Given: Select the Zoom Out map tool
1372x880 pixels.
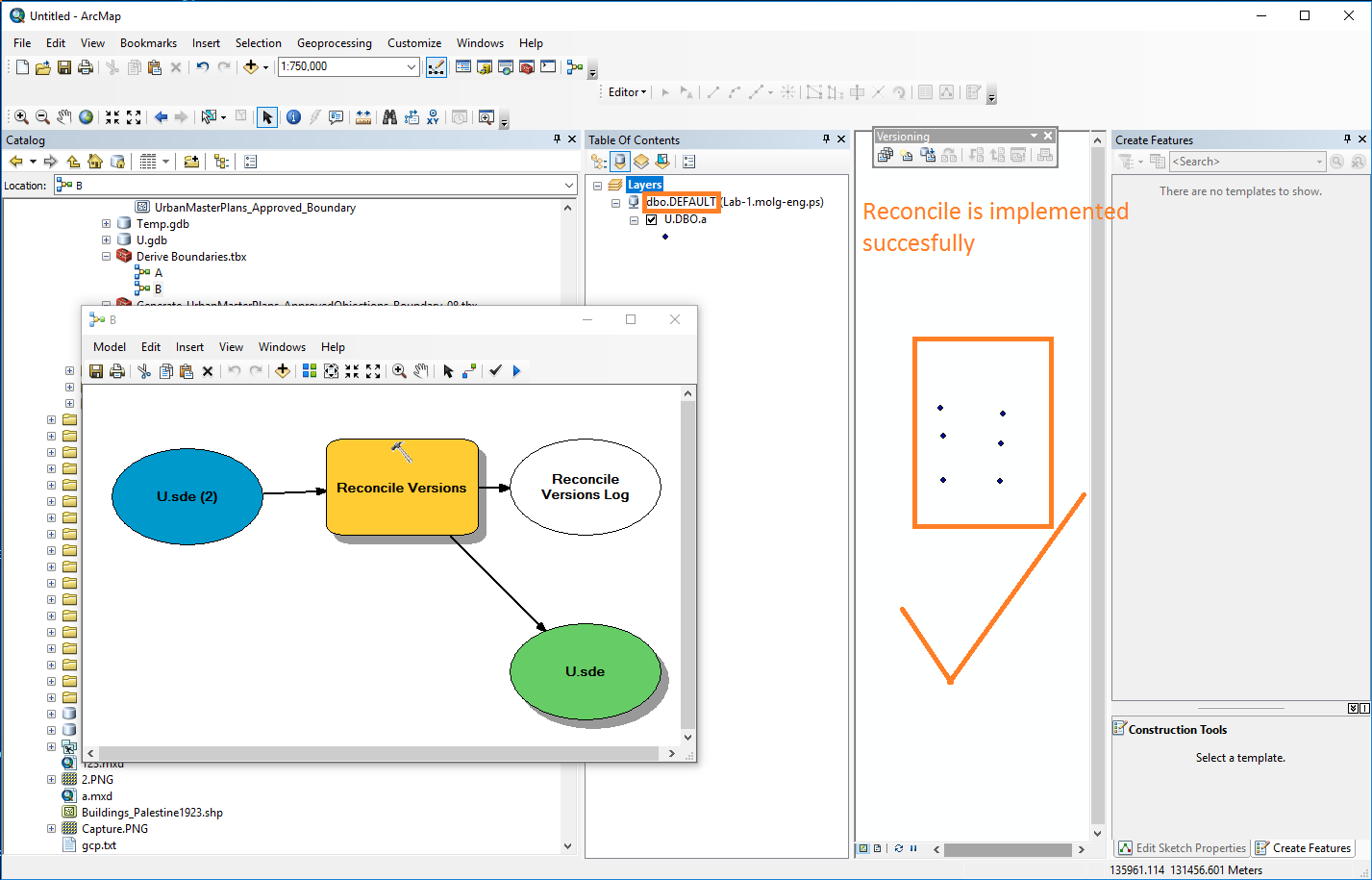Looking at the screenshot, I should [x=42, y=117].
